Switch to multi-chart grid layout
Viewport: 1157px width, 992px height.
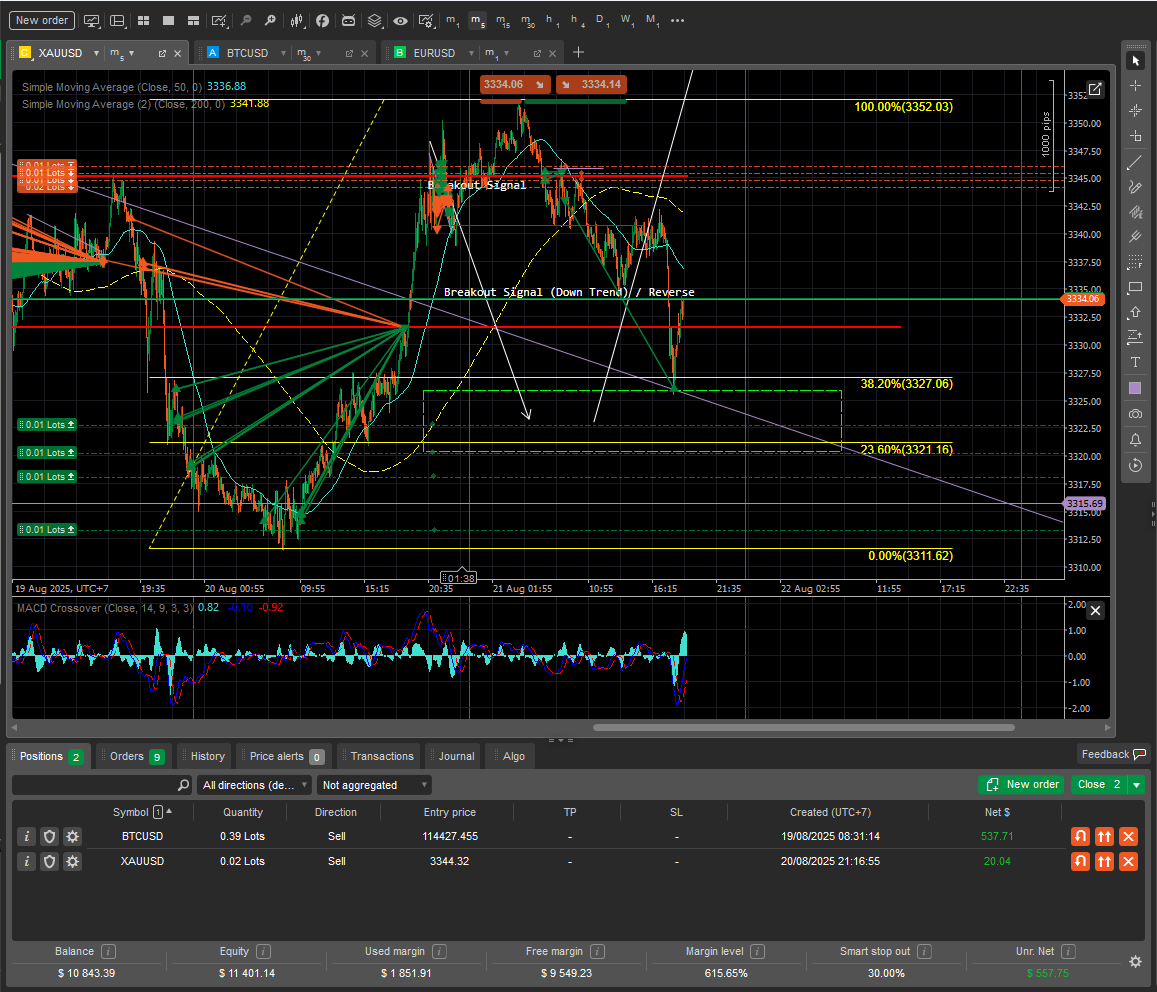[x=144, y=21]
